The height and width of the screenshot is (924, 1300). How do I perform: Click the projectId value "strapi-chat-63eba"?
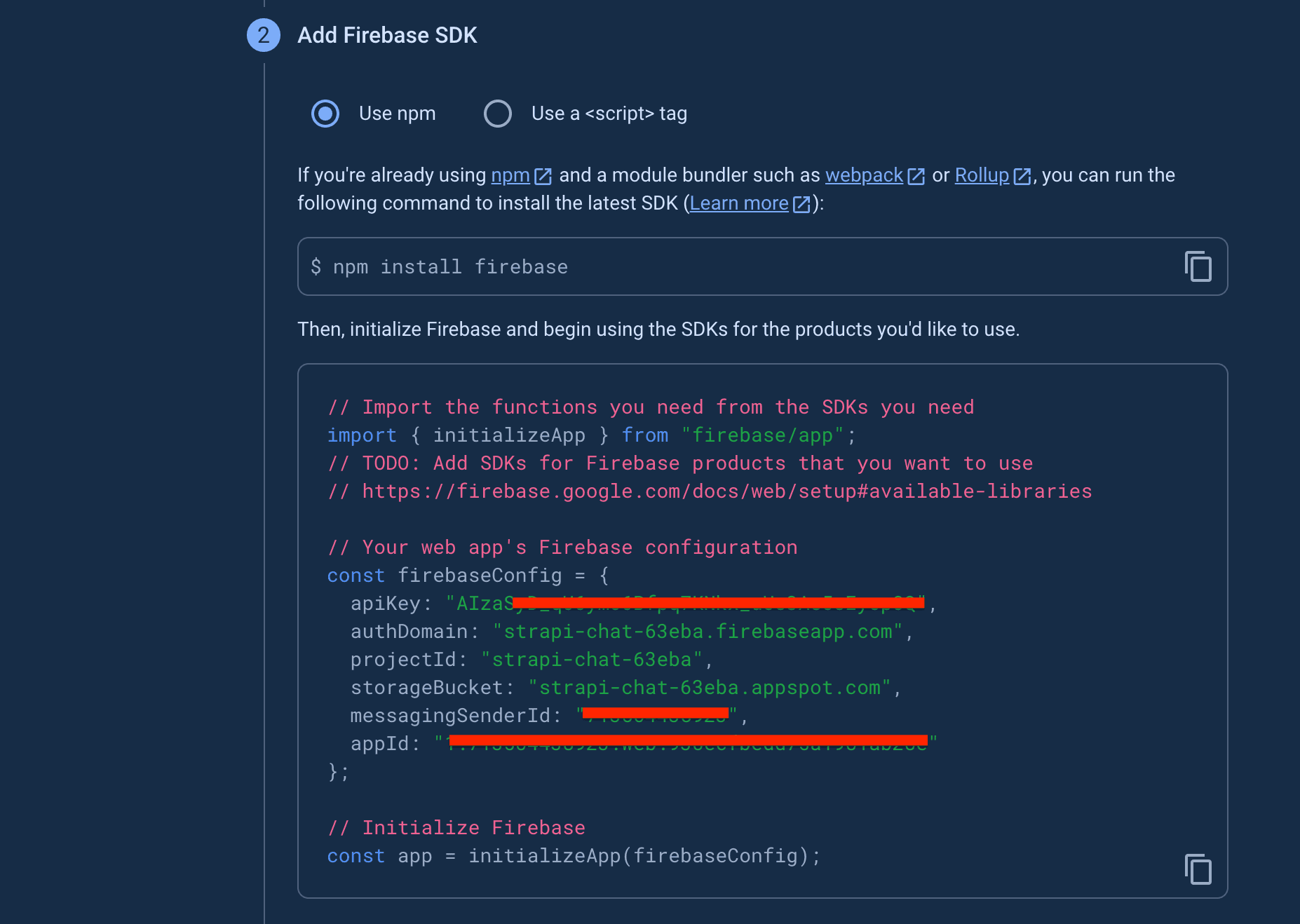[x=592, y=660]
